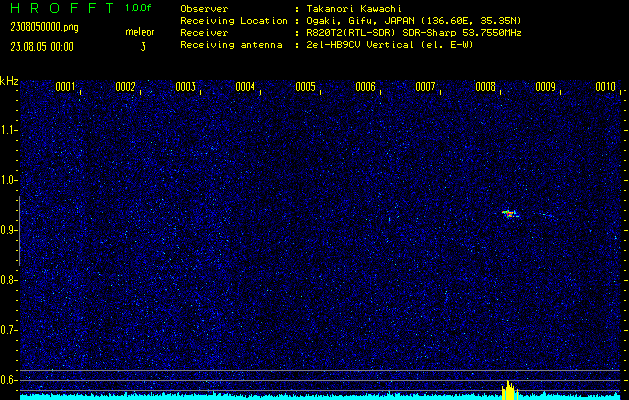
Task: Click time marker 0002
Action: (125, 87)
